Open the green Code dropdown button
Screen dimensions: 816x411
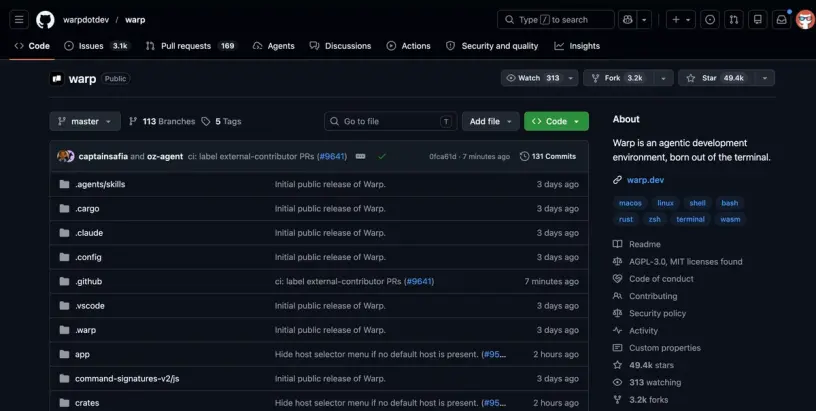556,121
